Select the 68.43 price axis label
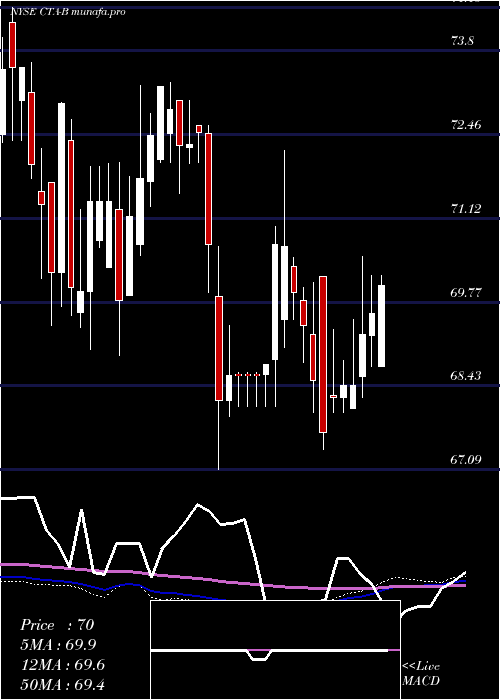The width and height of the screenshot is (500, 700). coord(466,375)
